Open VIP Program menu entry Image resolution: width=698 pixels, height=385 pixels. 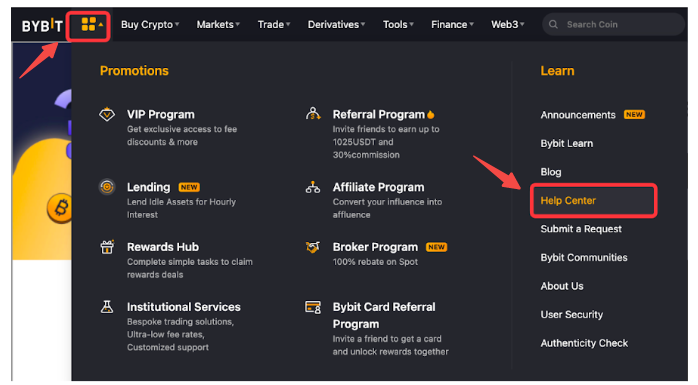161,114
